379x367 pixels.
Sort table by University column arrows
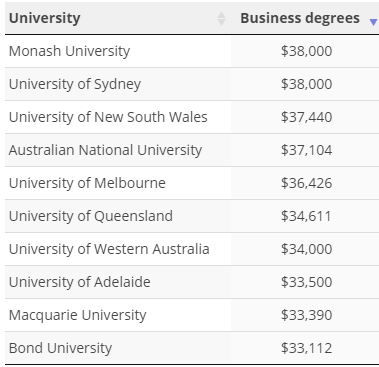click(x=221, y=18)
